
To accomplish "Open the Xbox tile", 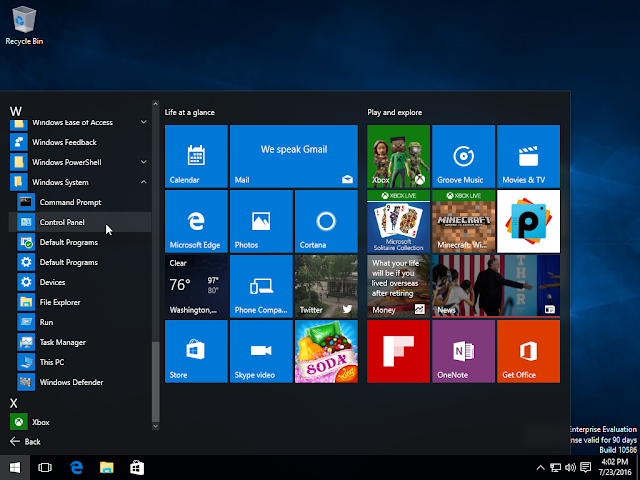I will (398, 156).
